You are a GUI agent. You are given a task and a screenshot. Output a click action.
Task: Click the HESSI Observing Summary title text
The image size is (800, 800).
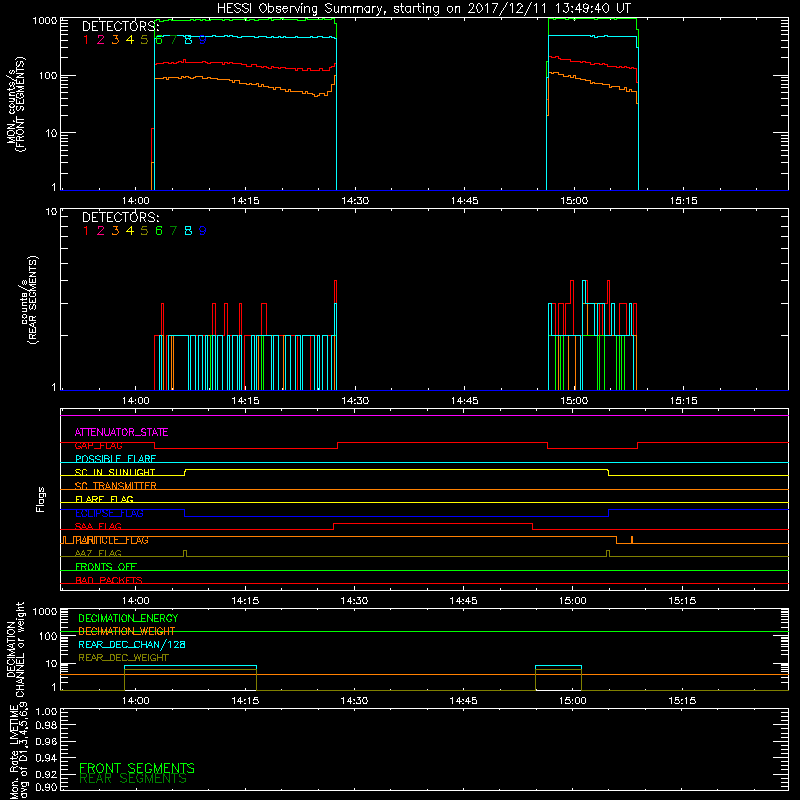click(423, 9)
